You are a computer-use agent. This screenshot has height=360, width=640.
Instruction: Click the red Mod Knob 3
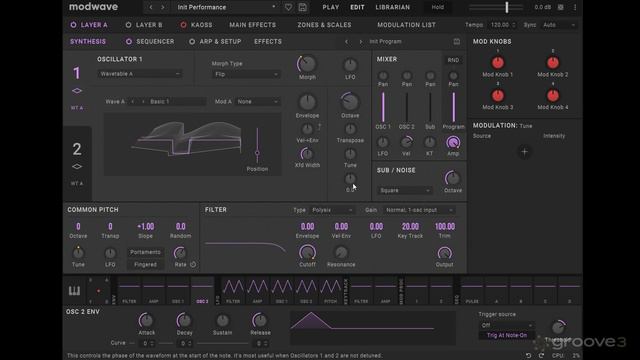coord(498,96)
